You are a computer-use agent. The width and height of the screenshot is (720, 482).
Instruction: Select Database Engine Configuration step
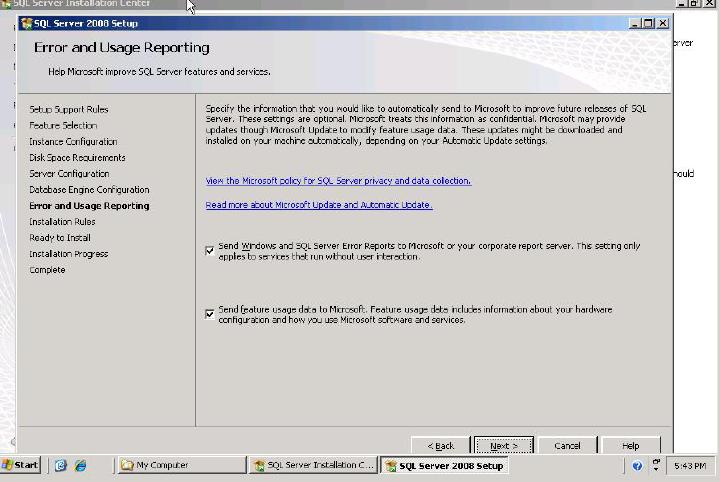tap(89, 190)
